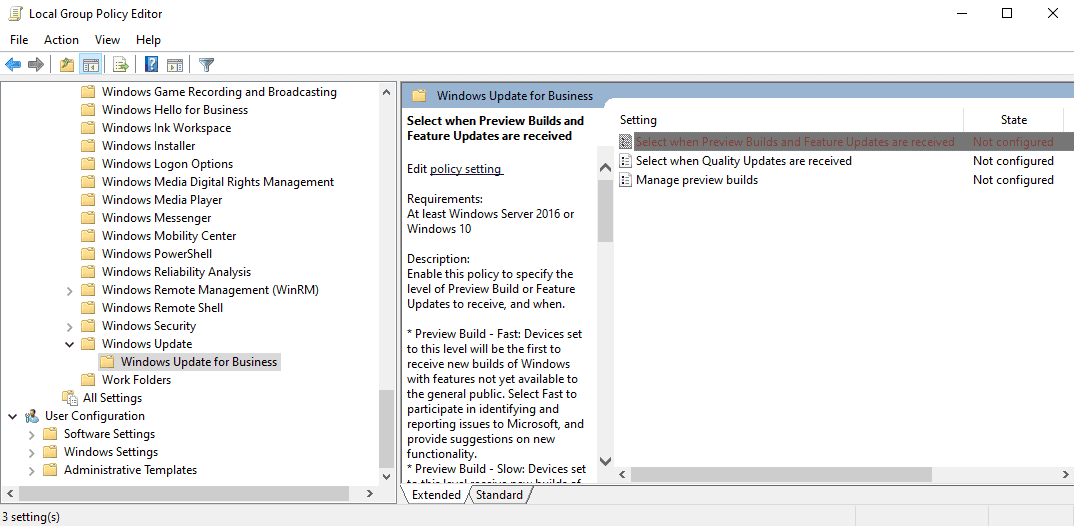This screenshot has width=1074, height=526.
Task: Select Windows Messenger in tree
Action: pyautogui.click(x=156, y=218)
